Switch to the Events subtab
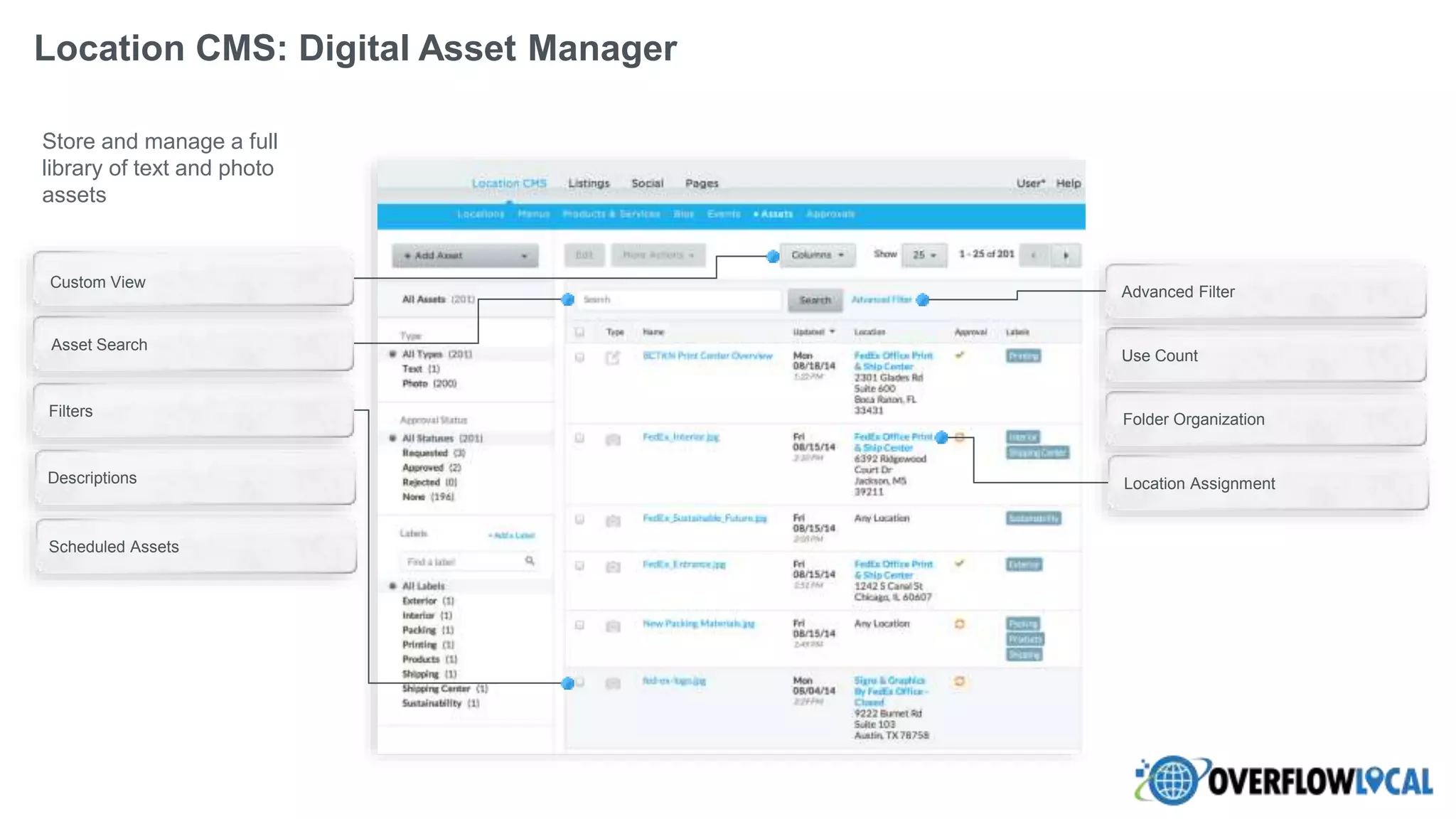Screen dimensions: 1456x819 click(724, 214)
